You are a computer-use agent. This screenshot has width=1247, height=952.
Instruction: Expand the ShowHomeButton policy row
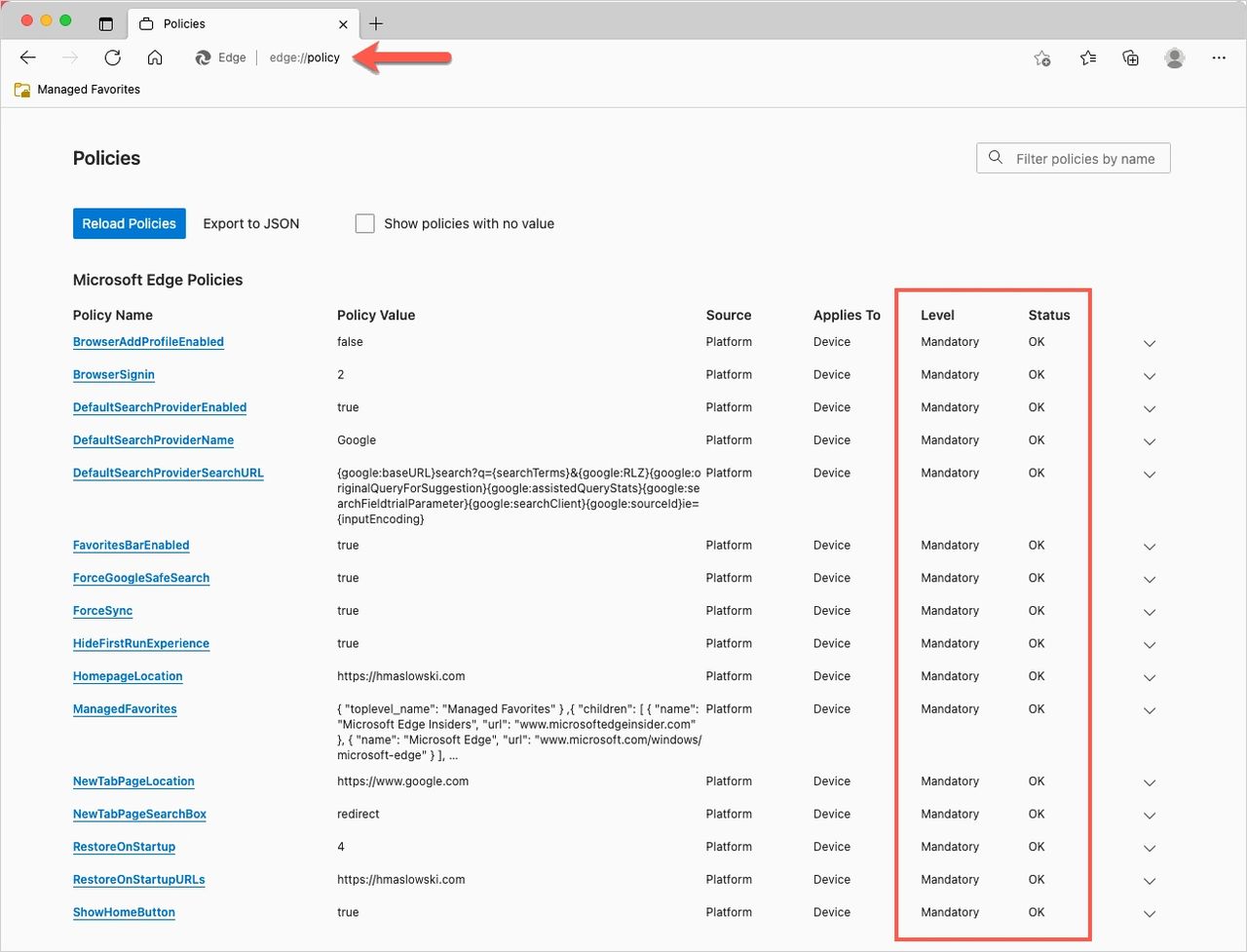pyautogui.click(x=1150, y=913)
